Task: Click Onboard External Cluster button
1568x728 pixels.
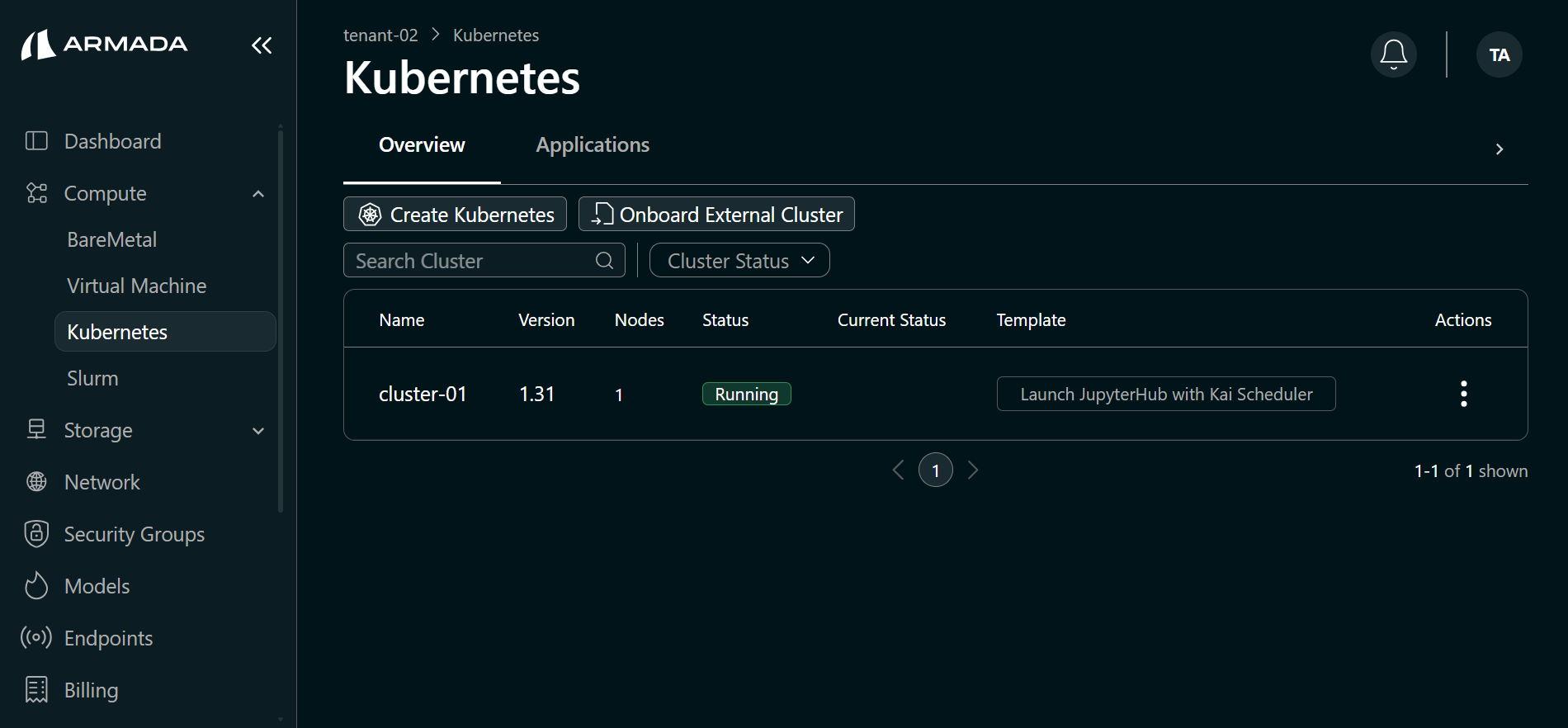Action: (716, 215)
